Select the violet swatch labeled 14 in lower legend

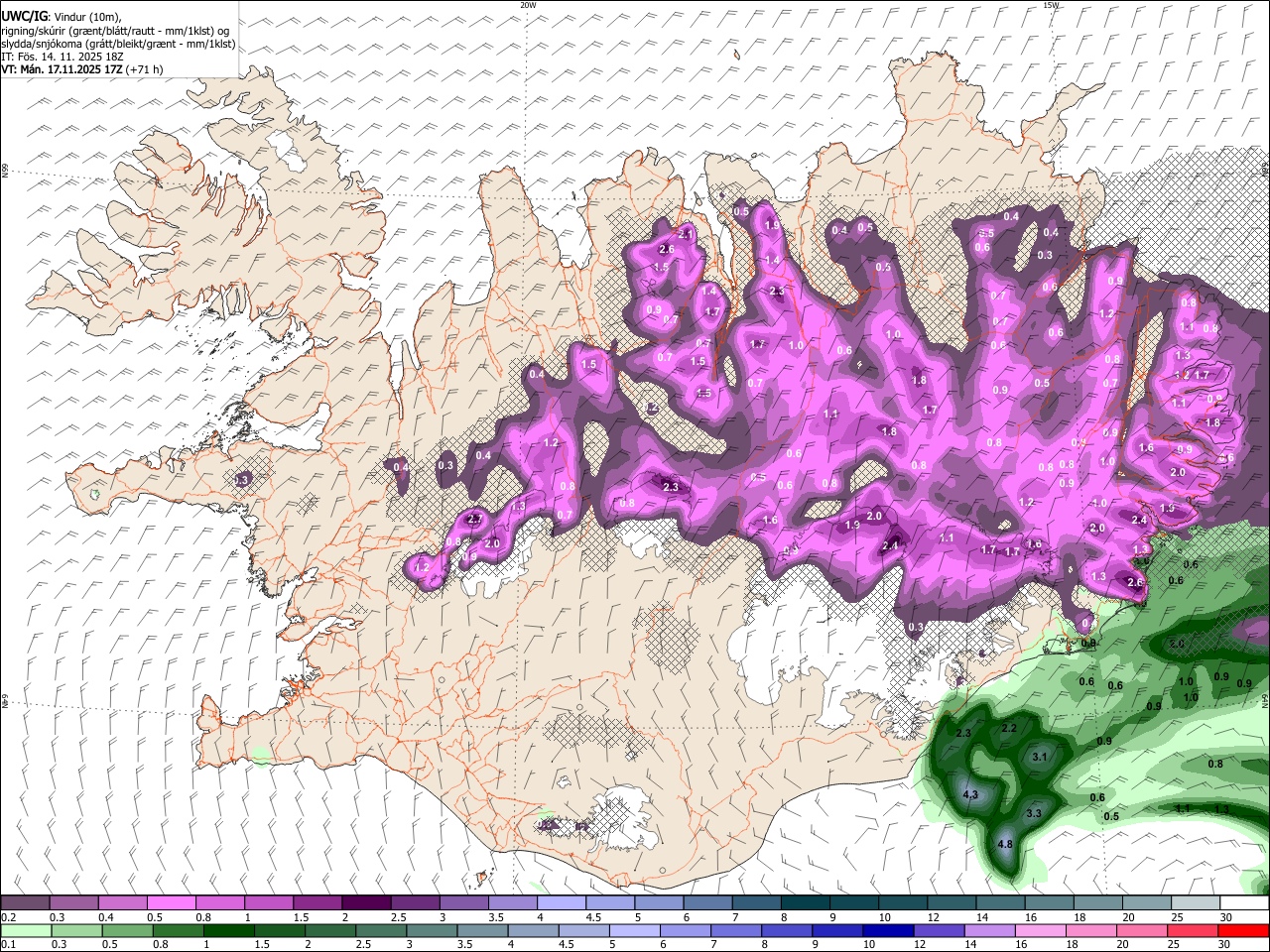click(x=989, y=930)
